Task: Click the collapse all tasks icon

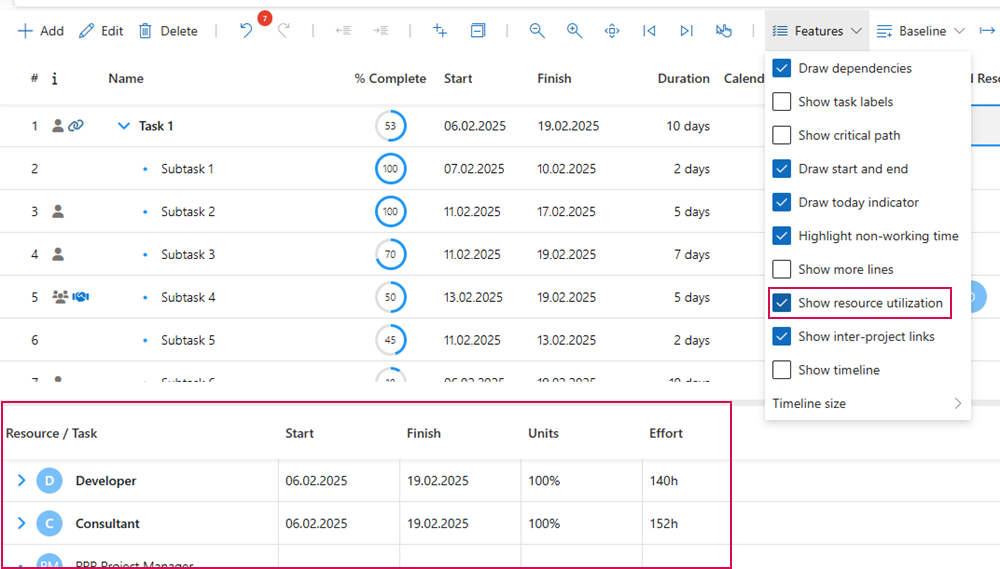Action: click(x=478, y=31)
